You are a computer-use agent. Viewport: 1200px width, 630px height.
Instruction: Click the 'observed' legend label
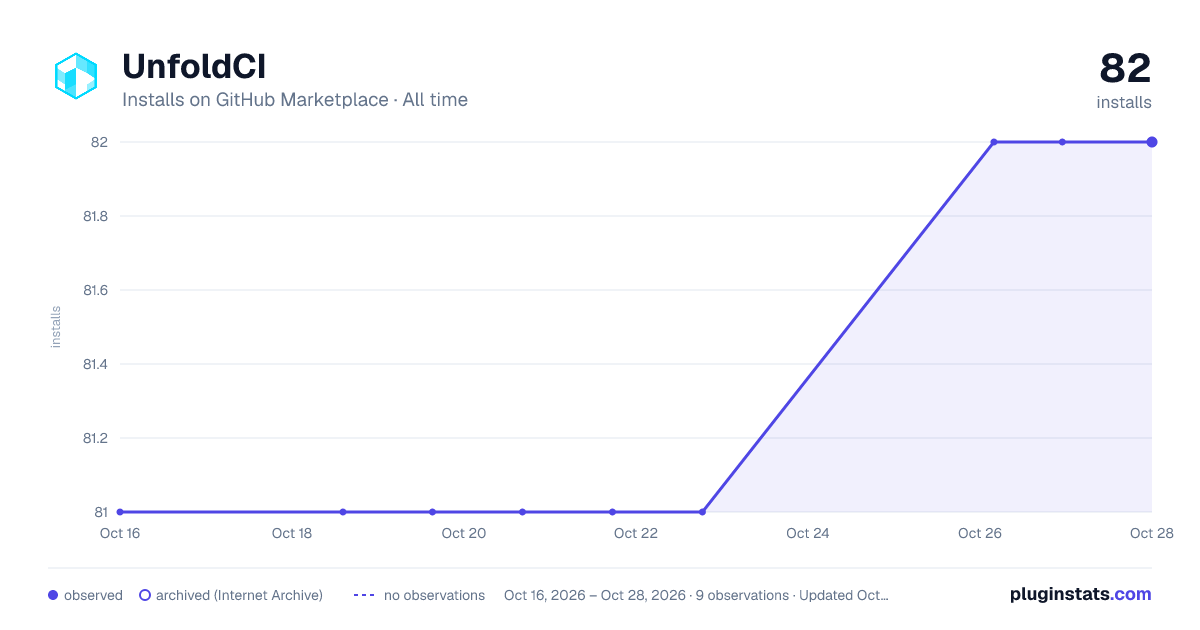click(93, 595)
